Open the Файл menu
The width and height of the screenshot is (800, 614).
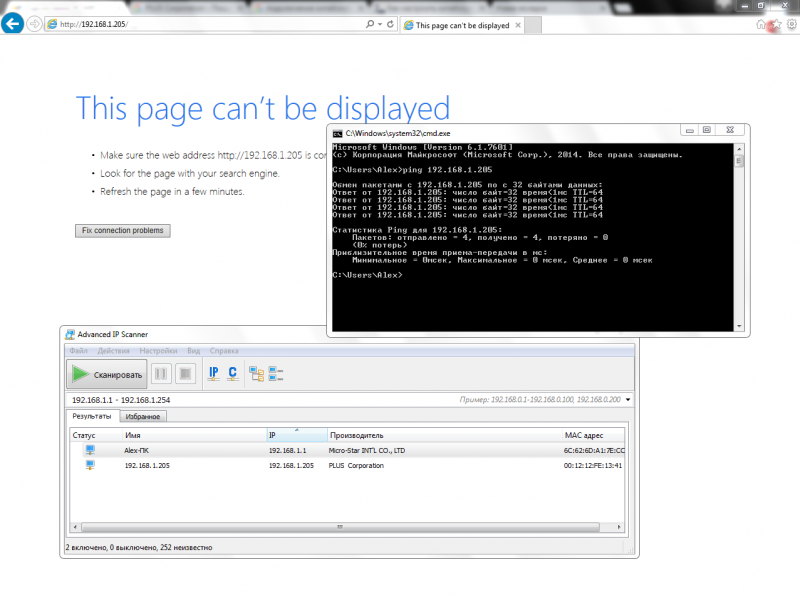(78, 351)
